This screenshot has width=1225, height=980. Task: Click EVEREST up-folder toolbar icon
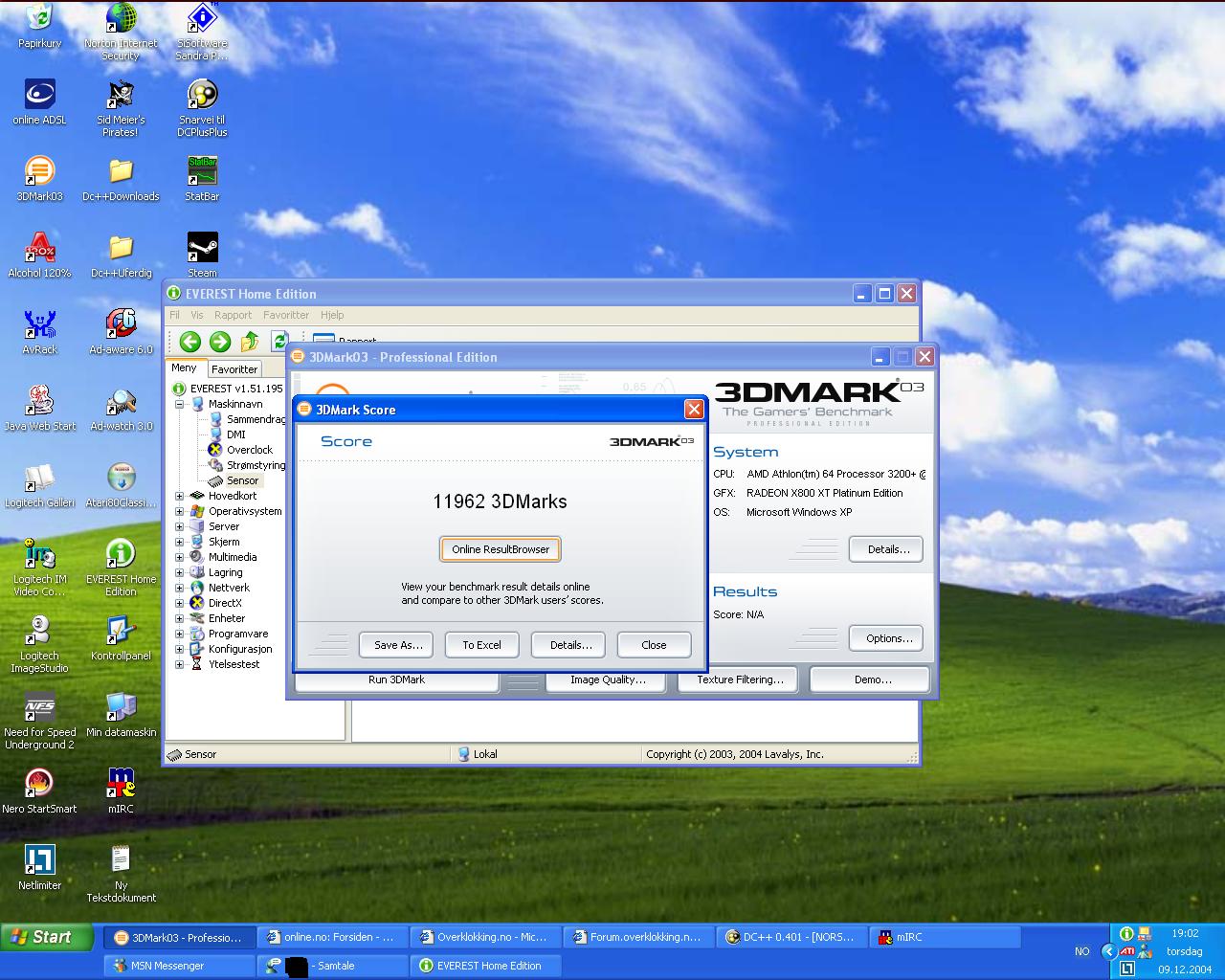[x=251, y=342]
